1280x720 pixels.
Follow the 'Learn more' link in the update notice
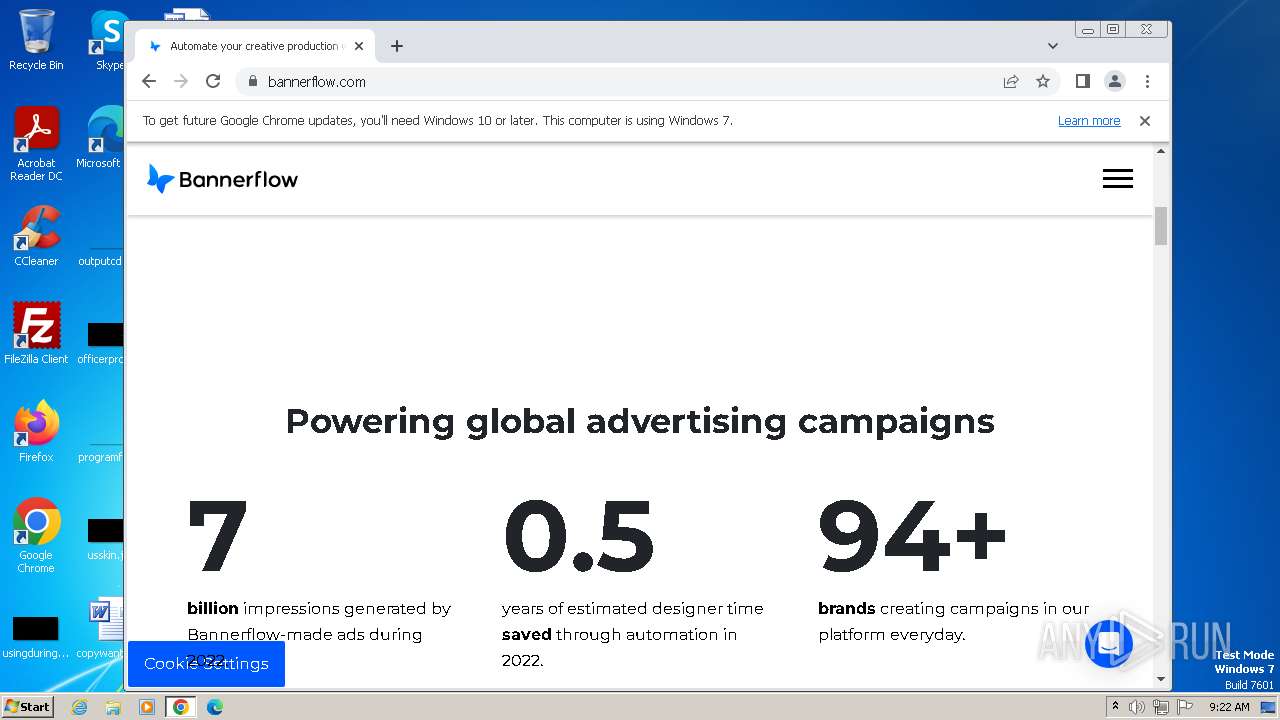1089,121
